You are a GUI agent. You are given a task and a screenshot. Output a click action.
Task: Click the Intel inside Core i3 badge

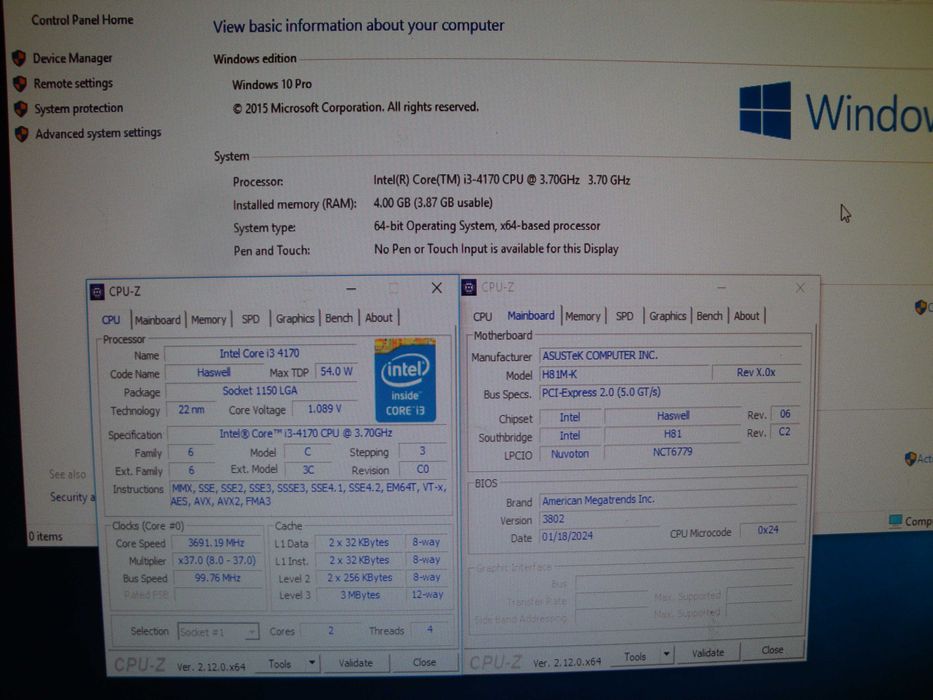tap(405, 380)
